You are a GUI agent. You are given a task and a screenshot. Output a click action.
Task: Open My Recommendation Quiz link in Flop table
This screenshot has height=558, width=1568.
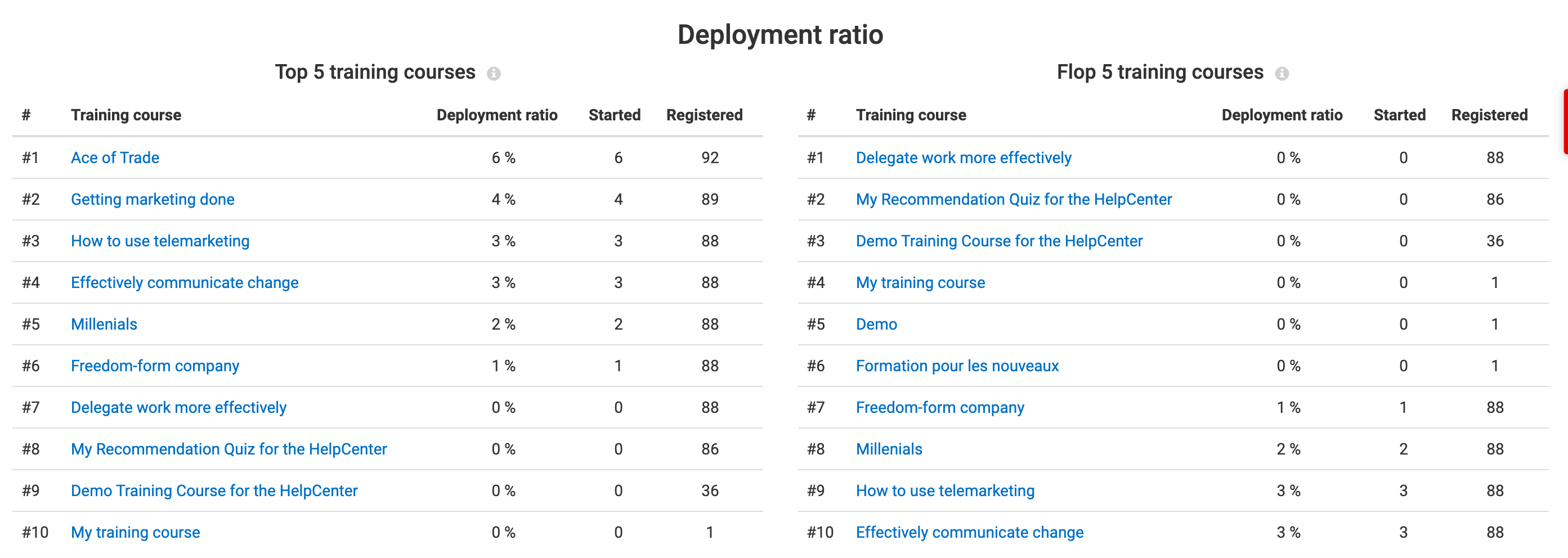1014,199
